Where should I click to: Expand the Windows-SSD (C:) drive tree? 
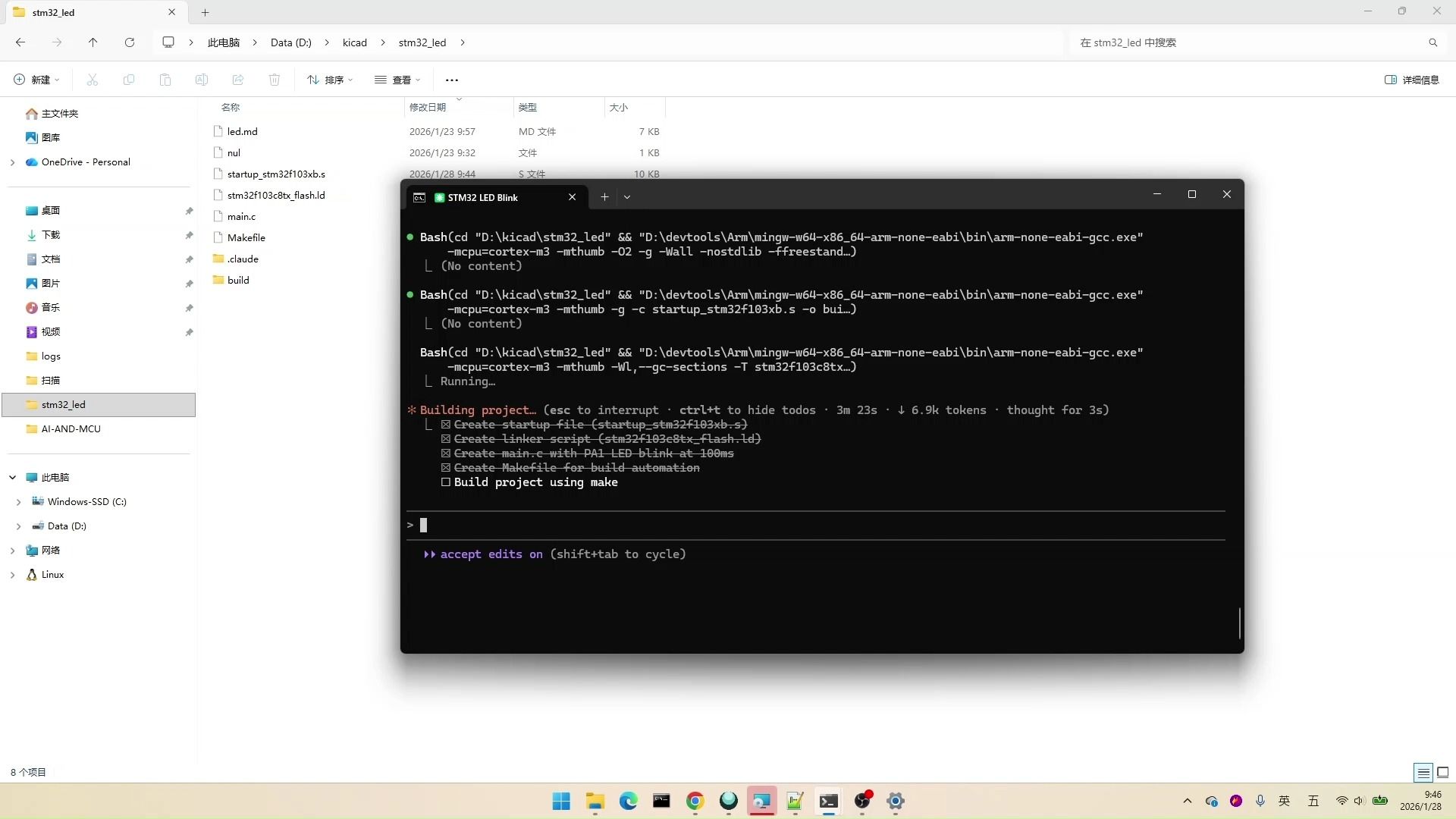(x=19, y=502)
